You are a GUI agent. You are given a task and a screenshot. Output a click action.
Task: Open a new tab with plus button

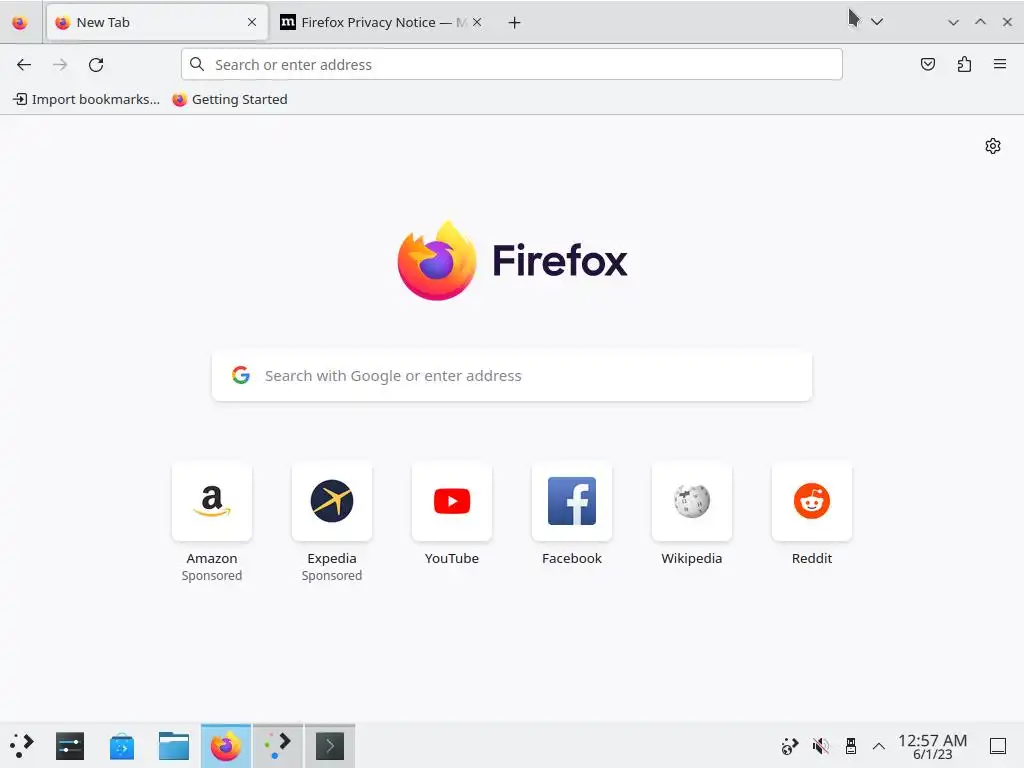[515, 23]
